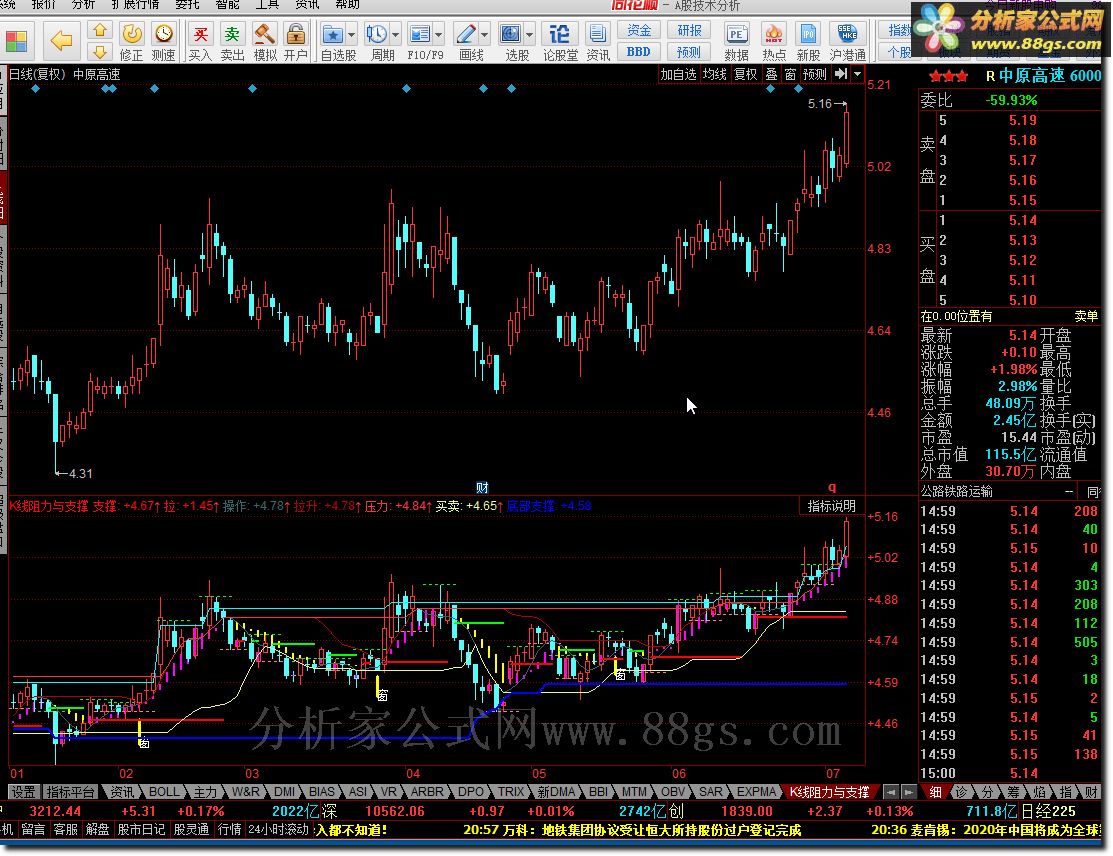This screenshot has width=1113, height=856.
Task: Click the 研报 button
Action: (x=689, y=30)
